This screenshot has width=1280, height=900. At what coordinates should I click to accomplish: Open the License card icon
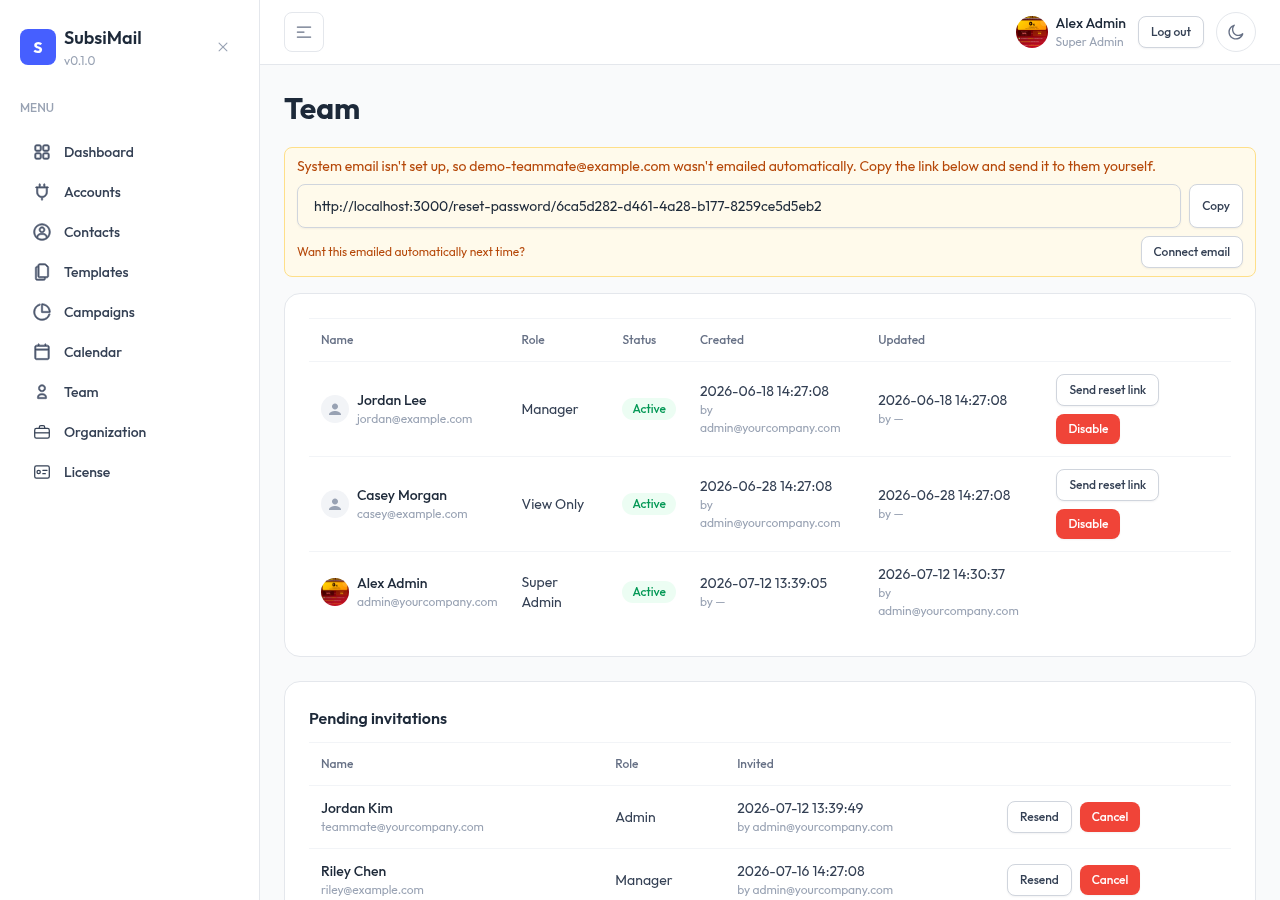pyautogui.click(x=42, y=472)
